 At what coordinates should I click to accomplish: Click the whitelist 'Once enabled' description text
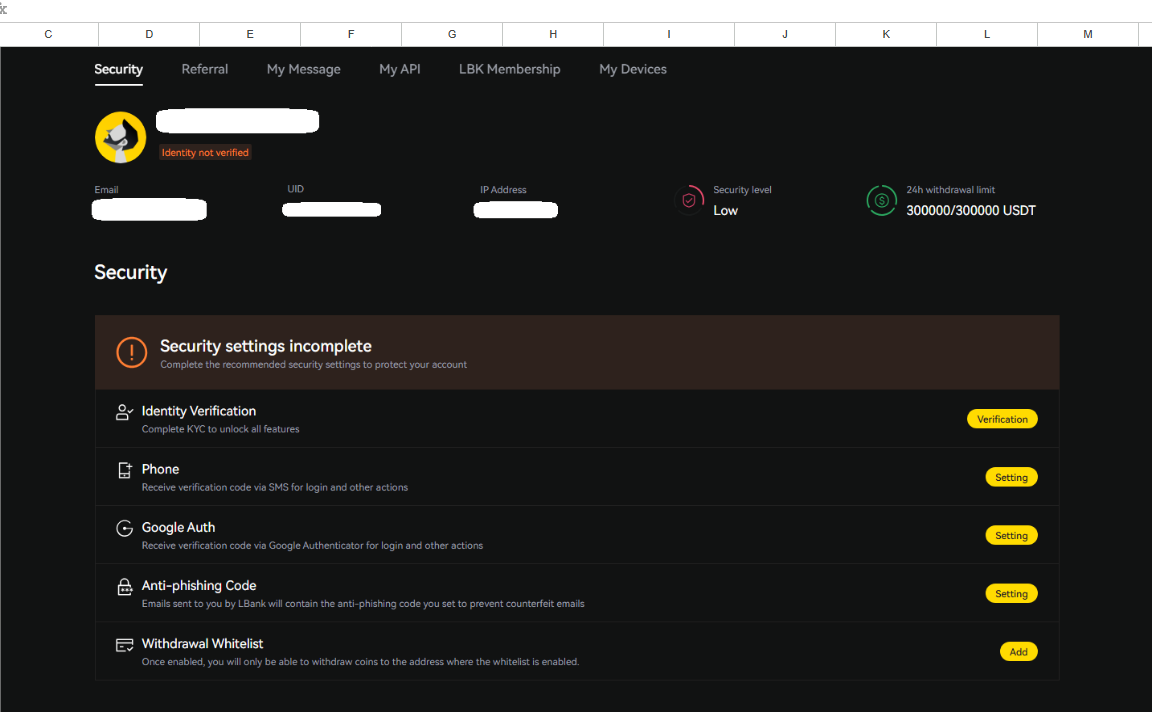pos(360,661)
